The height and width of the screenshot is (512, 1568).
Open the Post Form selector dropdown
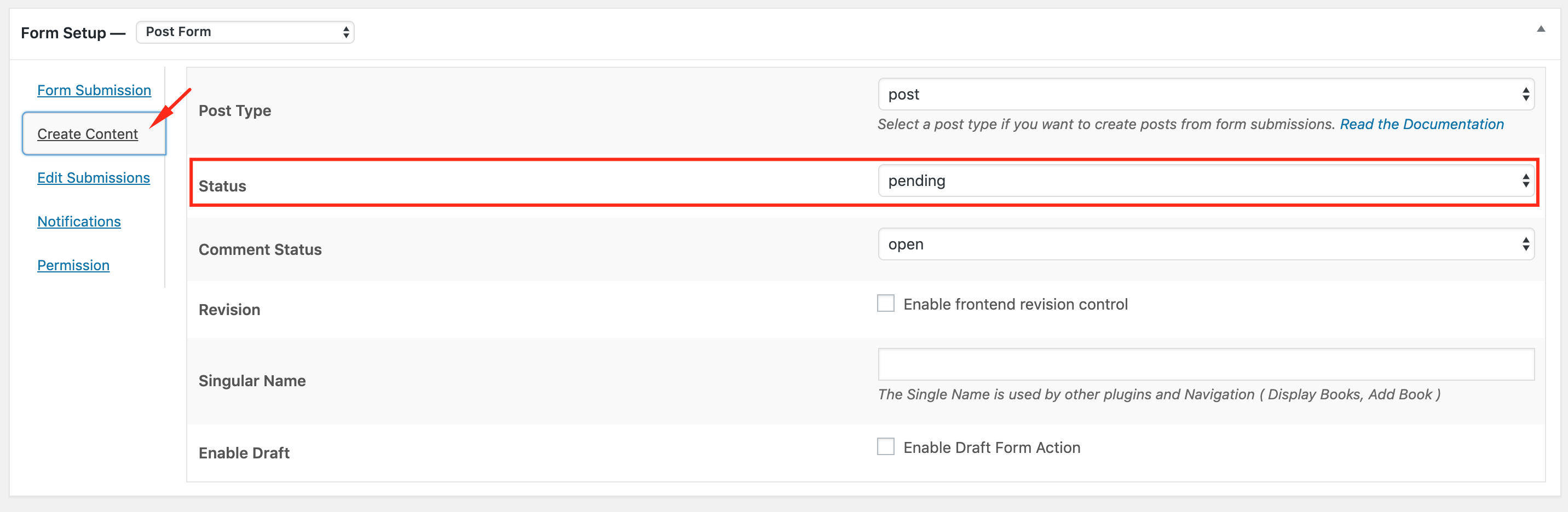tap(244, 32)
